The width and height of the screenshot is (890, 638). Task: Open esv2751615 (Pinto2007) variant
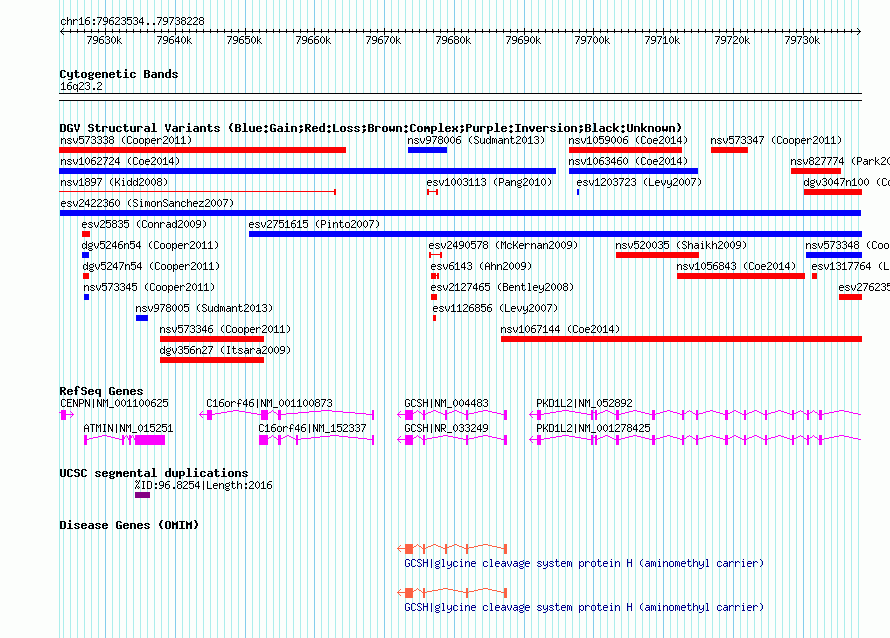(314, 224)
